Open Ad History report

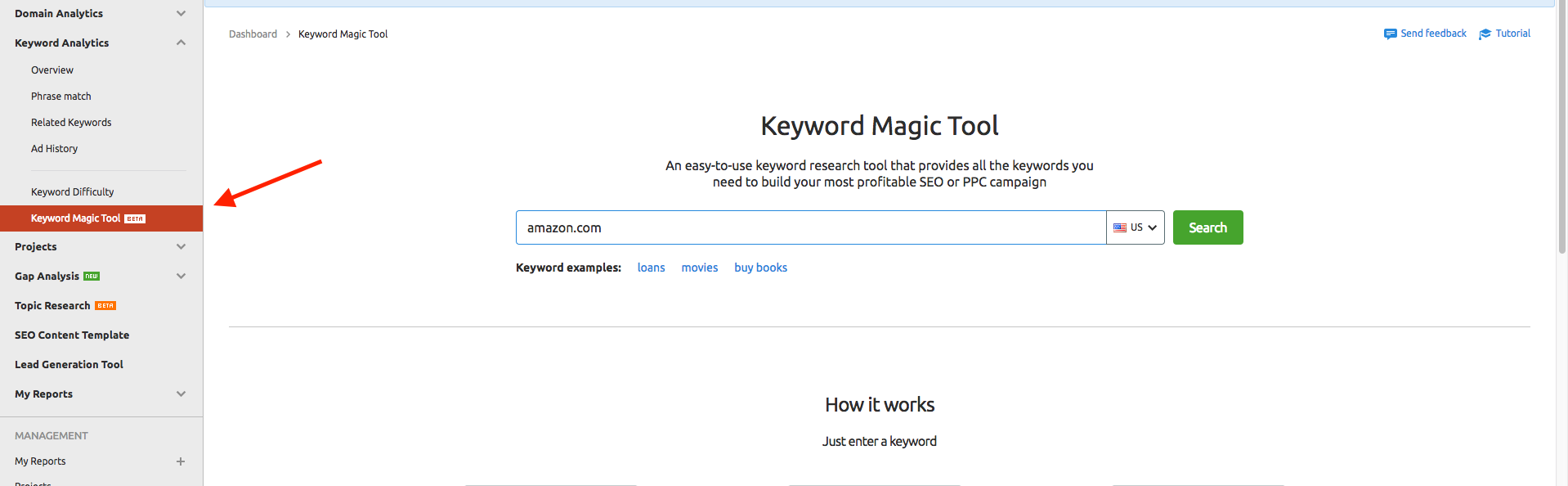click(x=55, y=149)
